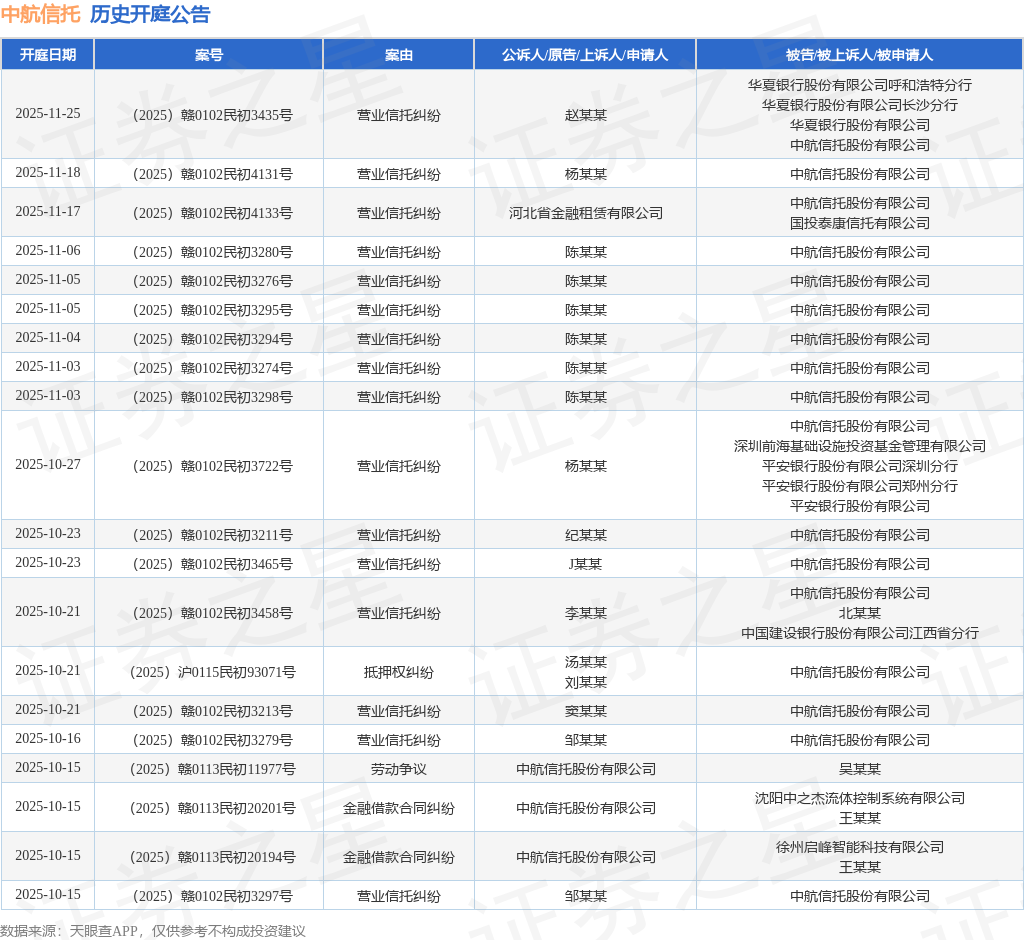Click defendant 深圳前海基础设施投资基金管理有限公司
Screen dimensions: 1024x940
[x=859, y=446]
